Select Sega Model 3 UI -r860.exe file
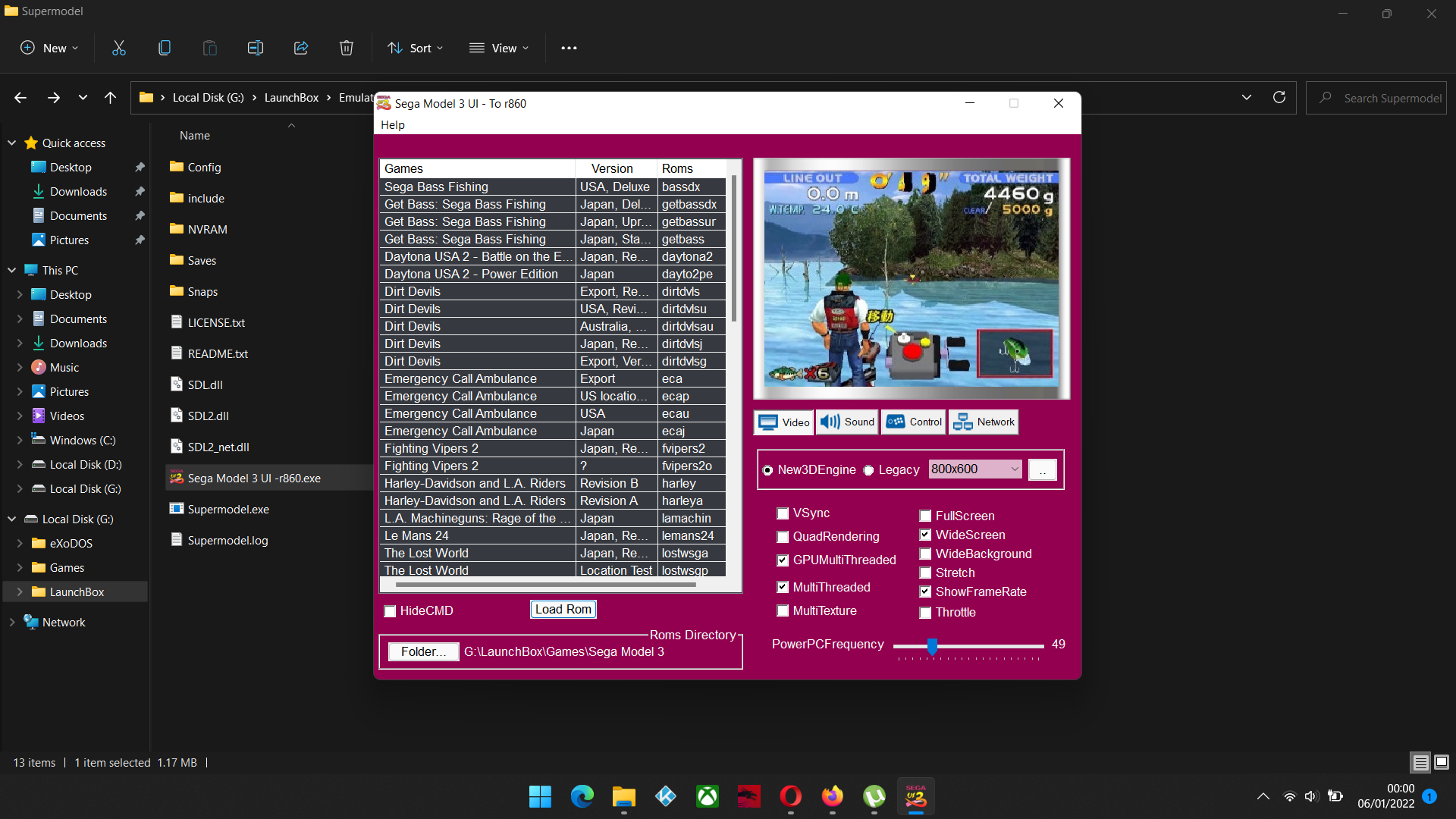Image resolution: width=1456 pixels, height=819 pixels. tap(254, 479)
